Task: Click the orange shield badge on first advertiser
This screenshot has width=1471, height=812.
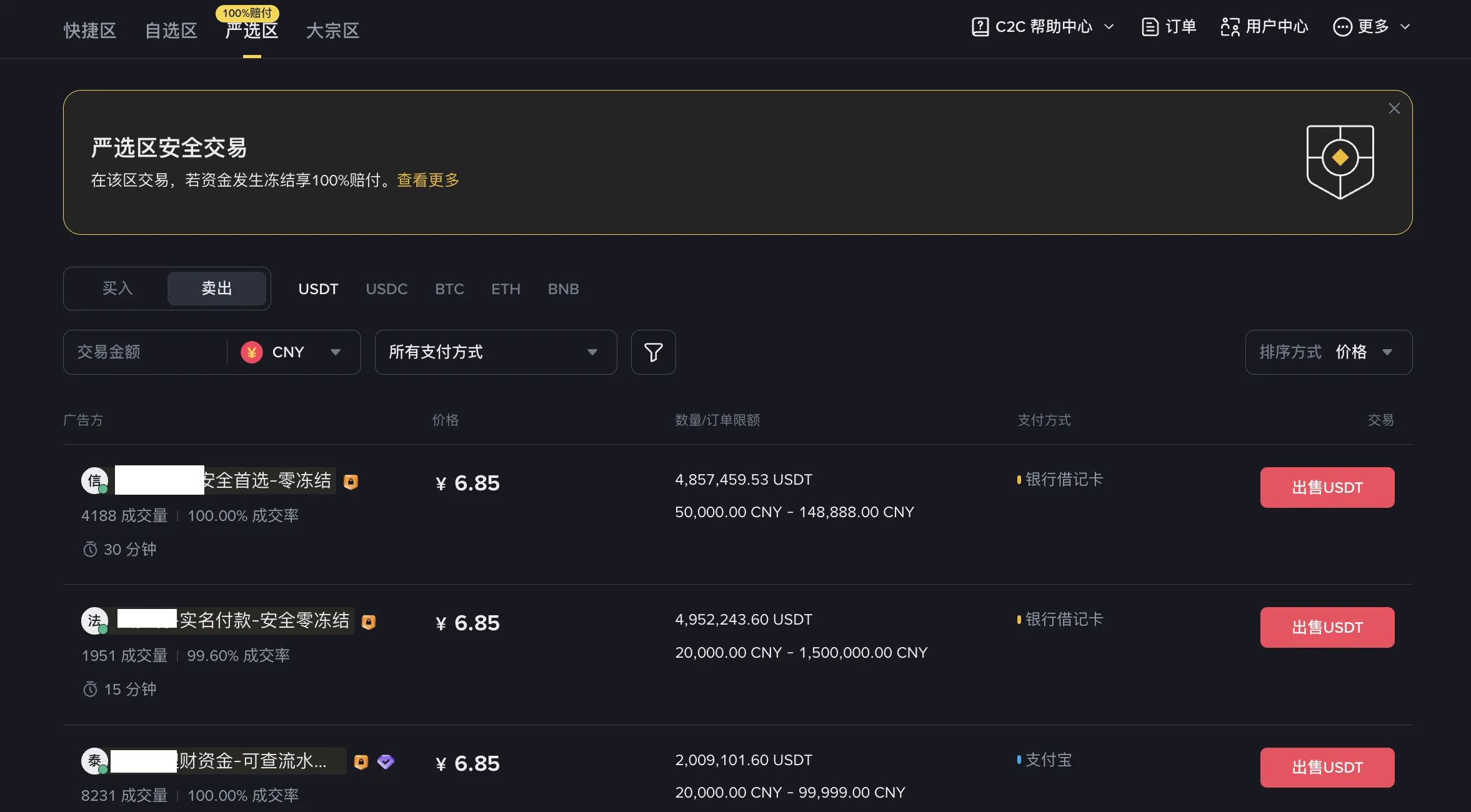Action: pos(351,482)
